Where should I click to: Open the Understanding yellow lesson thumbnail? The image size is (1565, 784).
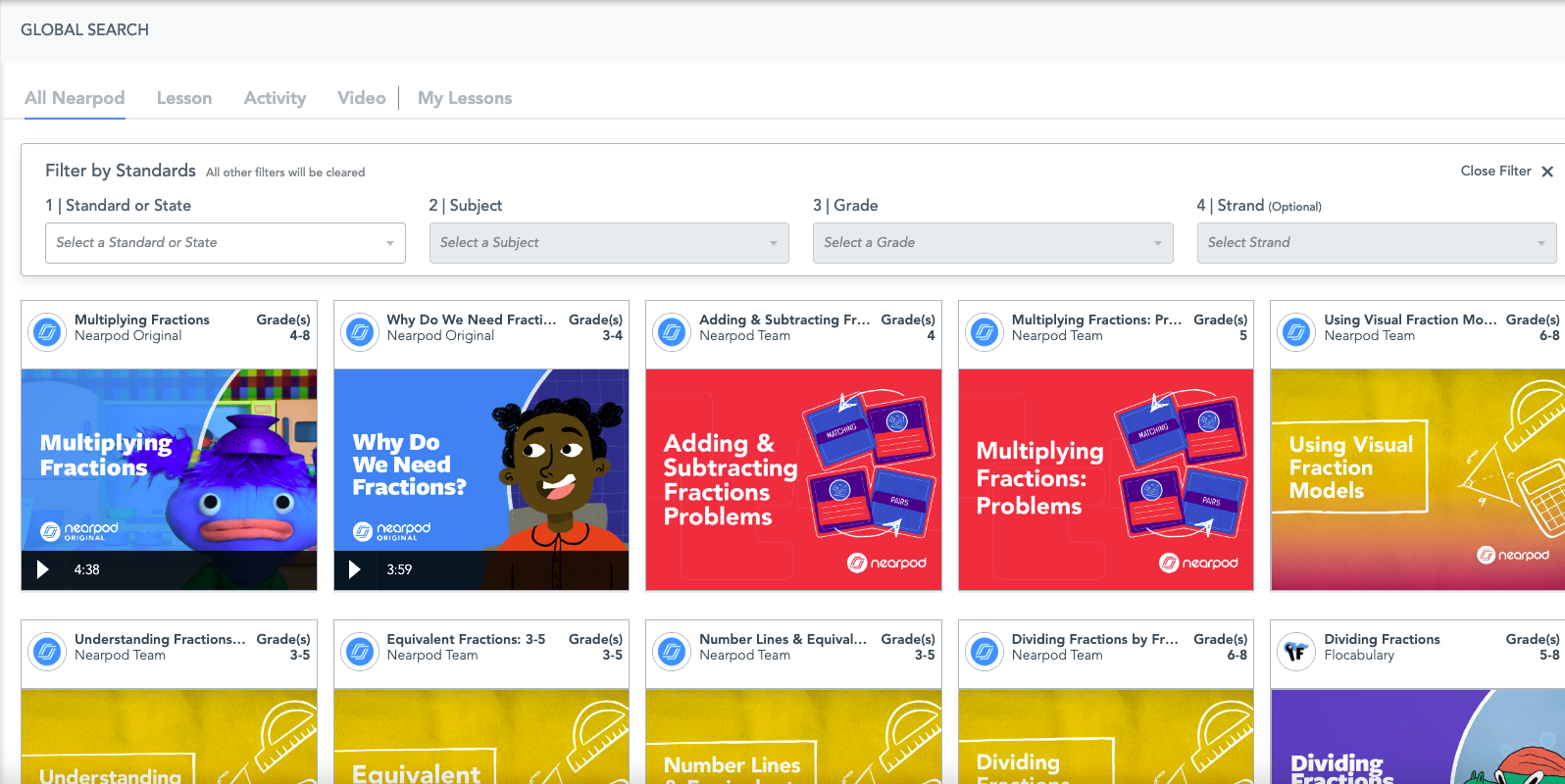[x=169, y=736]
